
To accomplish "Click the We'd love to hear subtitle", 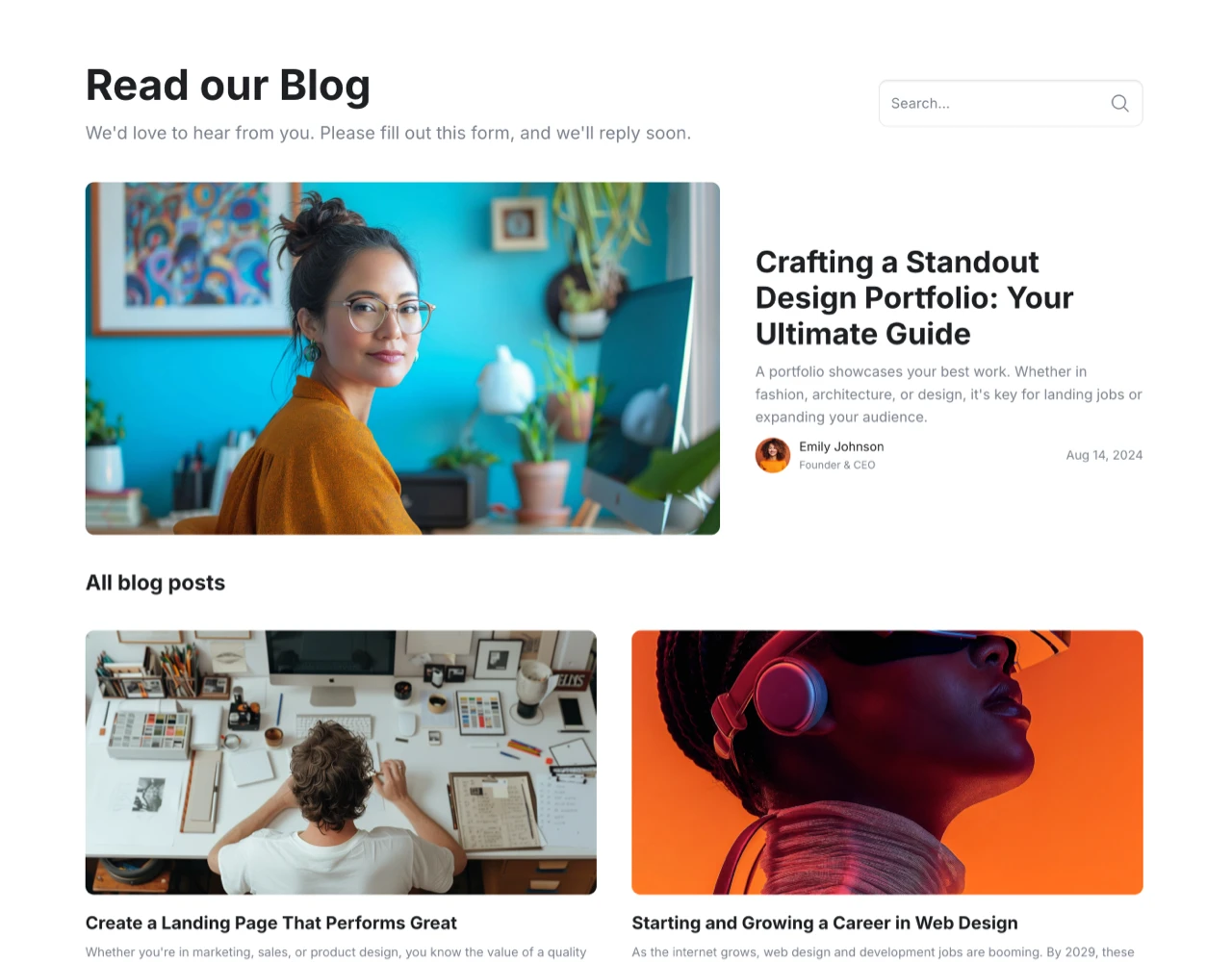I will click(388, 133).
